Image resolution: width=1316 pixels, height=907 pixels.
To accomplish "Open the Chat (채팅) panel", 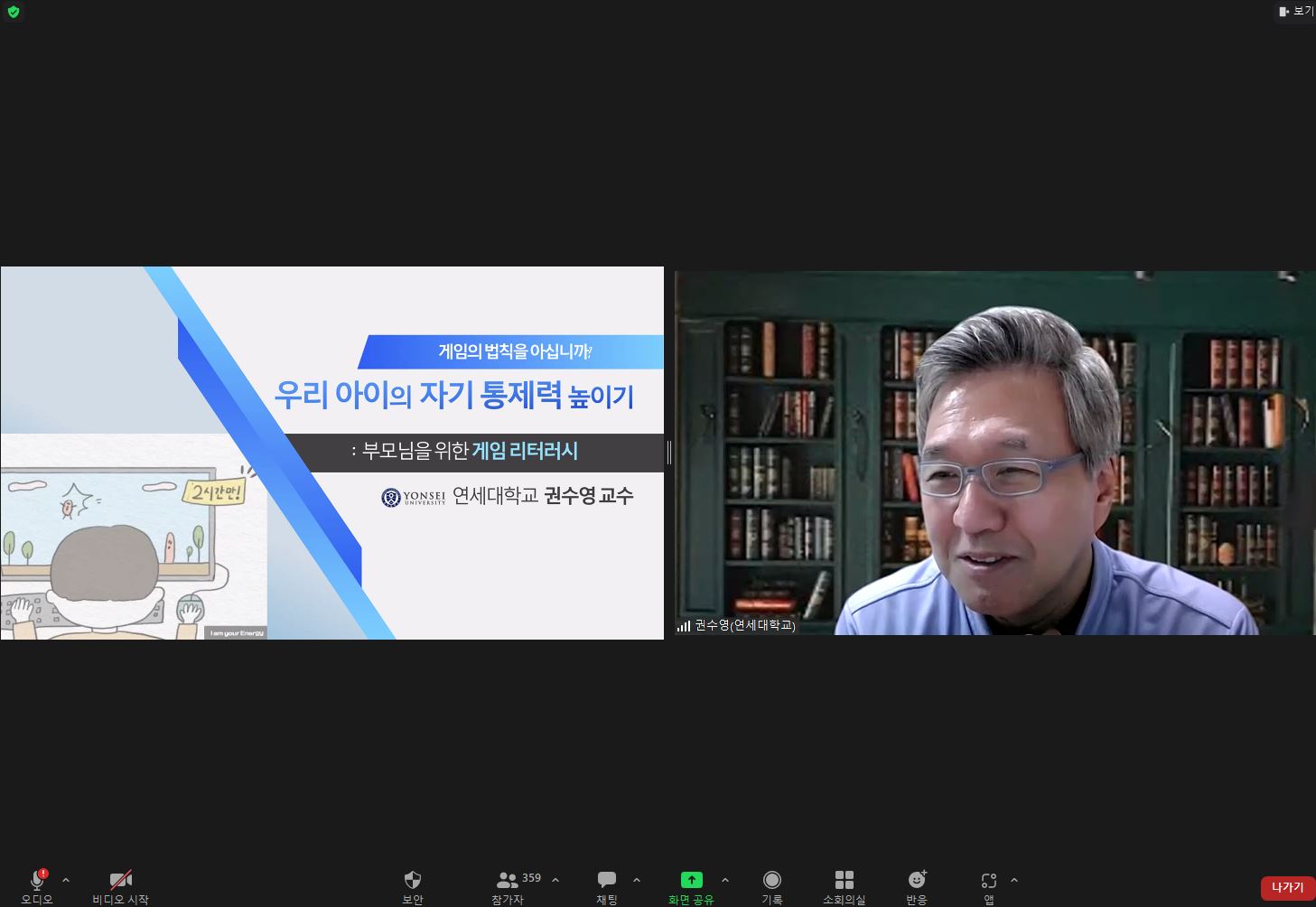I will coord(607,880).
